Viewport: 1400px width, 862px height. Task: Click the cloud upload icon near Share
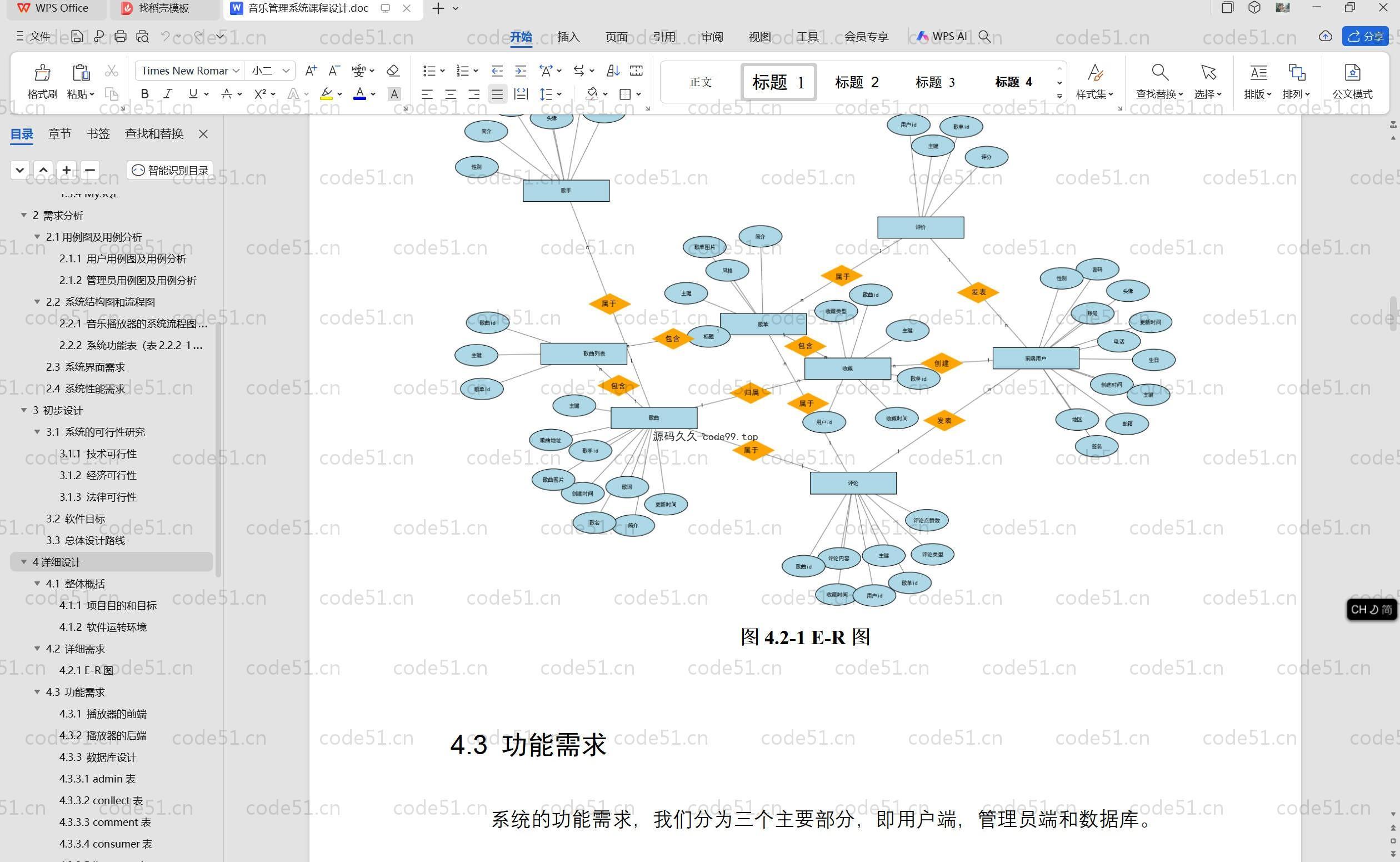pyautogui.click(x=1326, y=37)
